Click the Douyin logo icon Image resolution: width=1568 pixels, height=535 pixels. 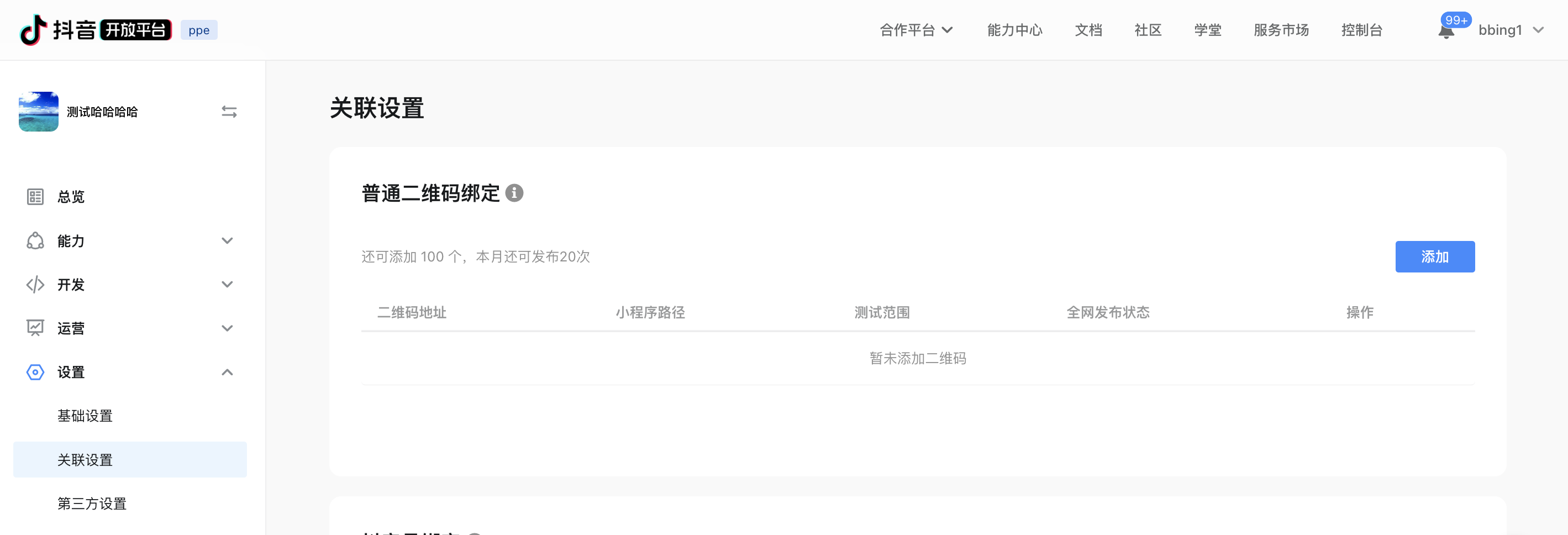click(33, 30)
